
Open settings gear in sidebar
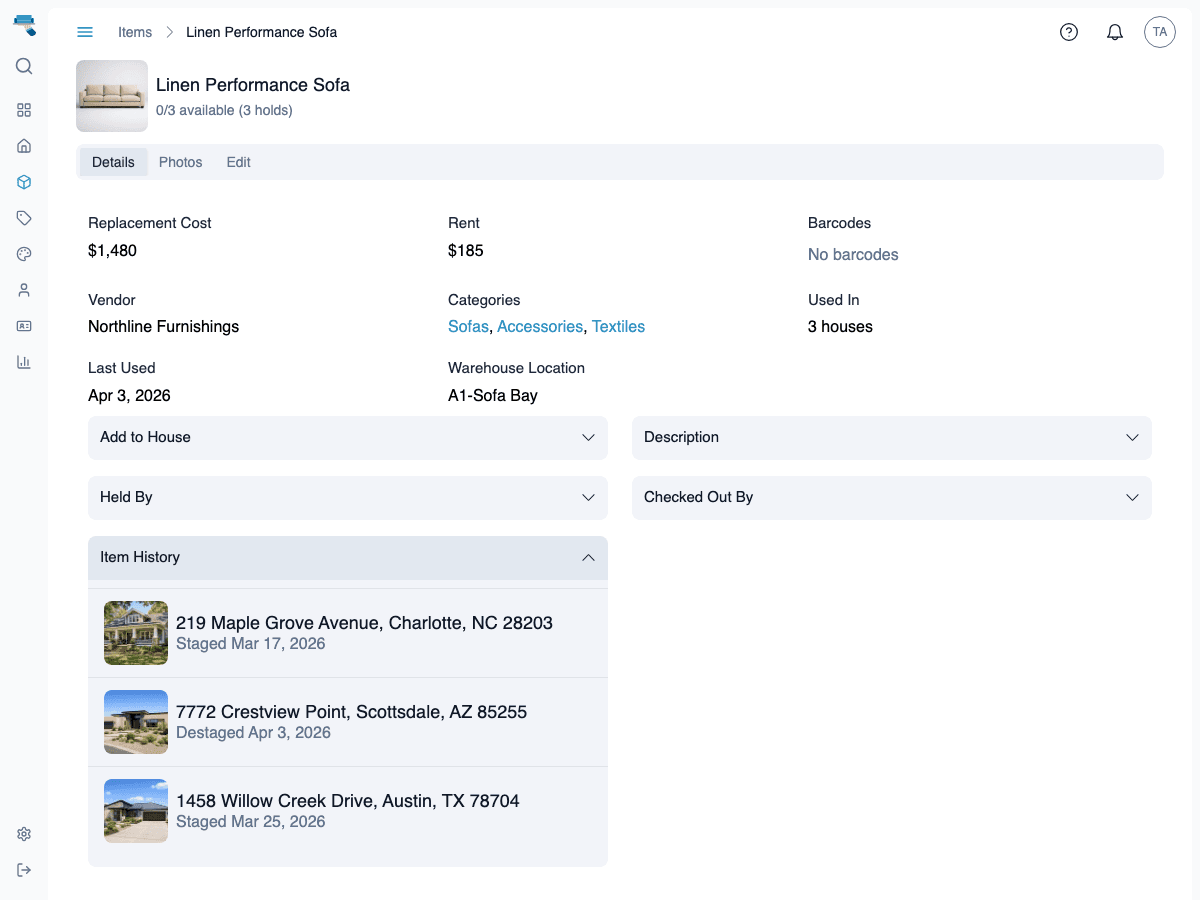[24, 834]
